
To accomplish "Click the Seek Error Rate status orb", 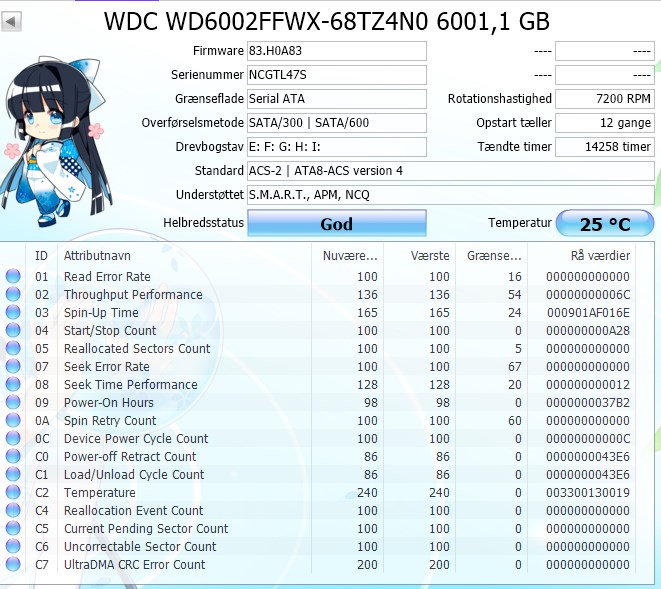I will (x=13, y=366).
